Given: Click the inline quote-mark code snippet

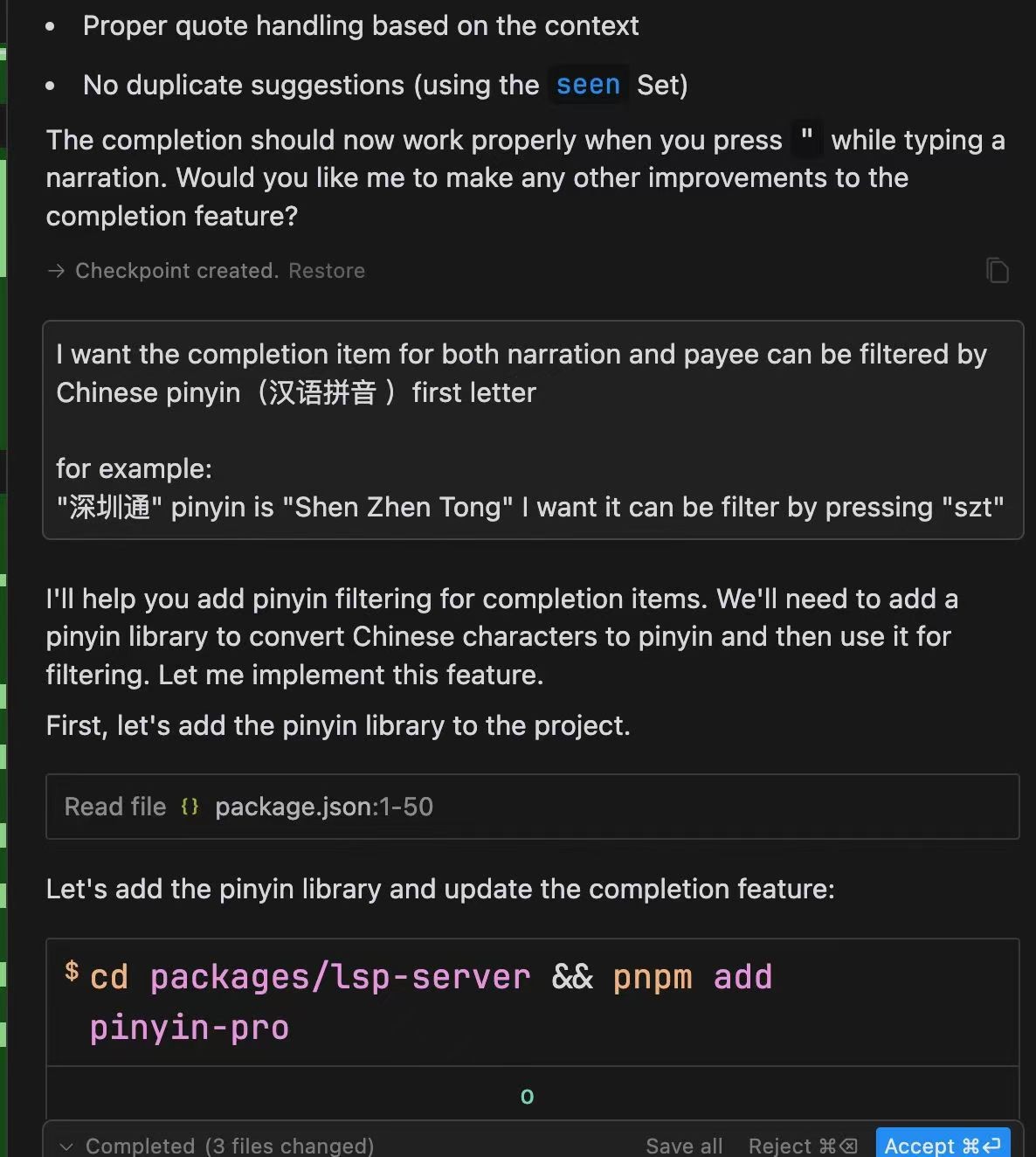Looking at the screenshot, I should click(x=806, y=139).
